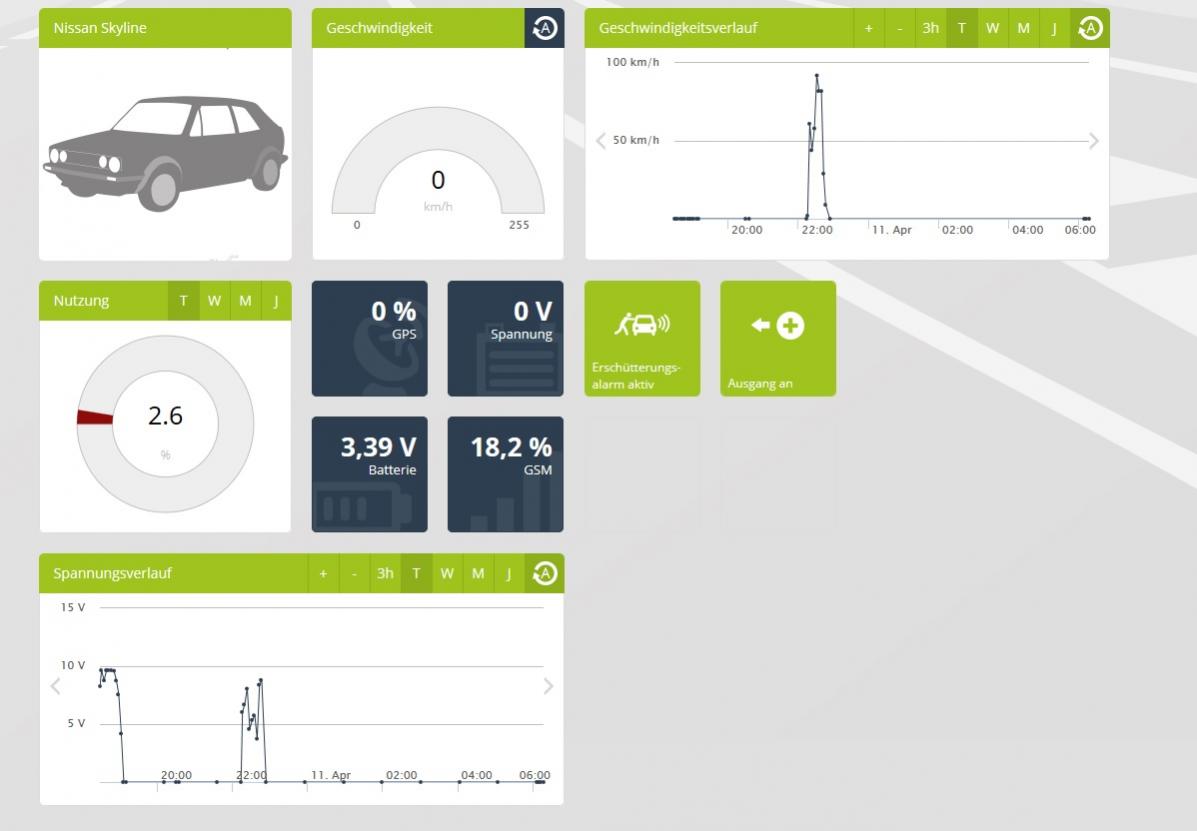Go to previous period in Geschwindigkeitsverlauf chart
Image resolution: width=1197 pixels, height=831 pixels.
[x=601, y=141]
